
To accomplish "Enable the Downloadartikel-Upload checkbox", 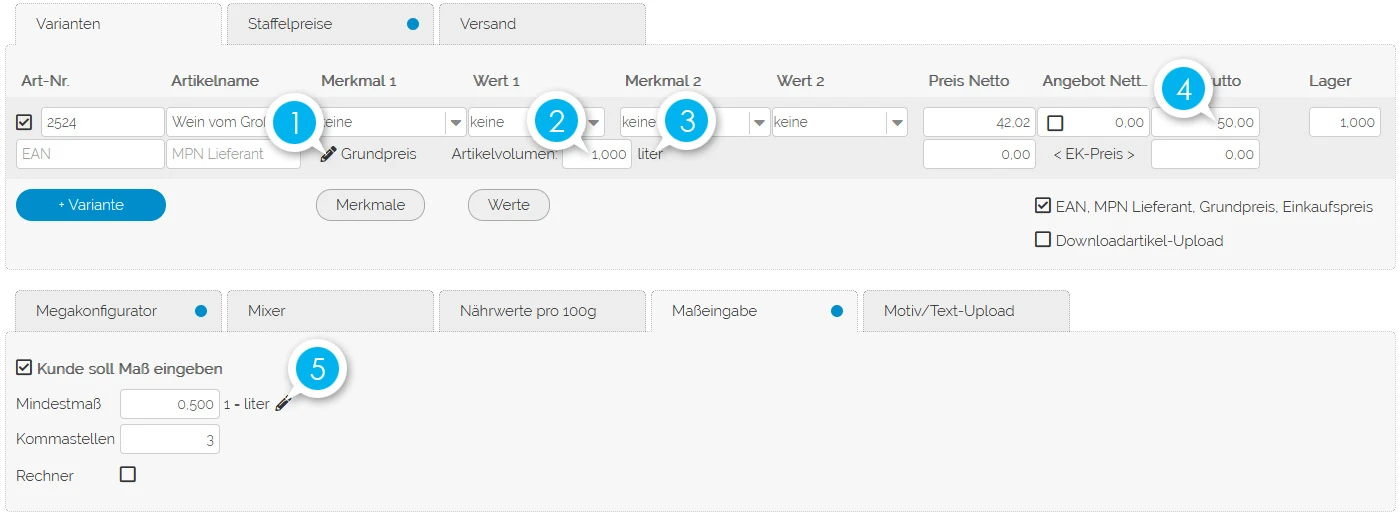I will pos(1043,240).
